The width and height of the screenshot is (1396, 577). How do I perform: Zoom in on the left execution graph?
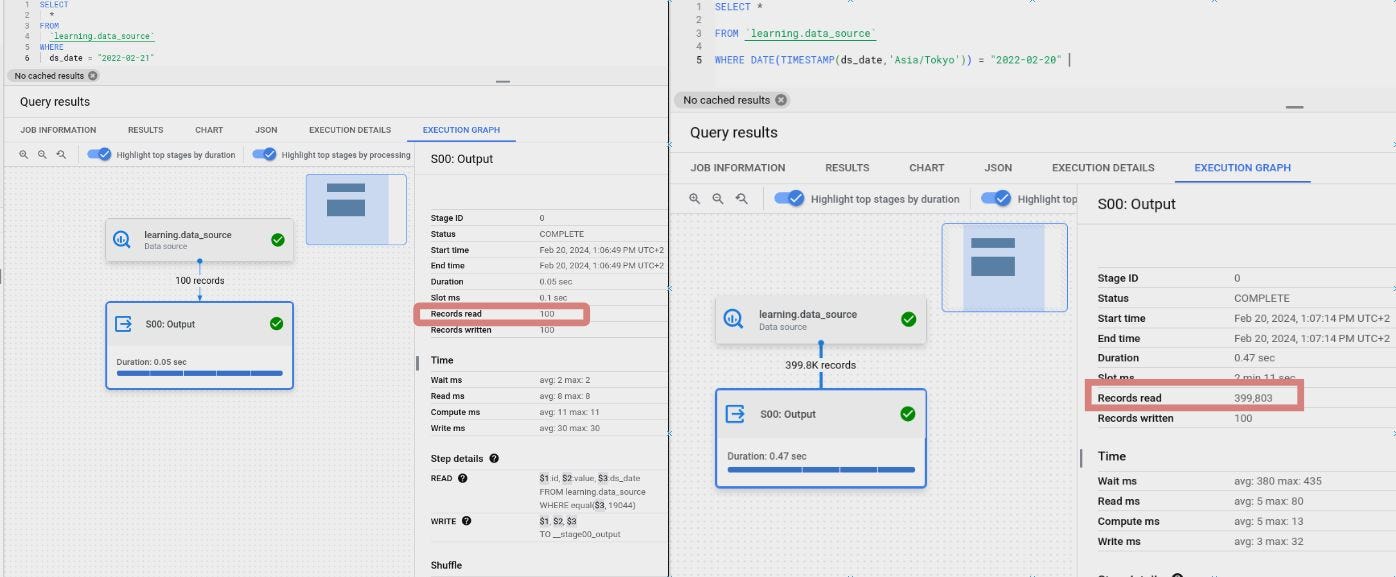coord(24,155)
